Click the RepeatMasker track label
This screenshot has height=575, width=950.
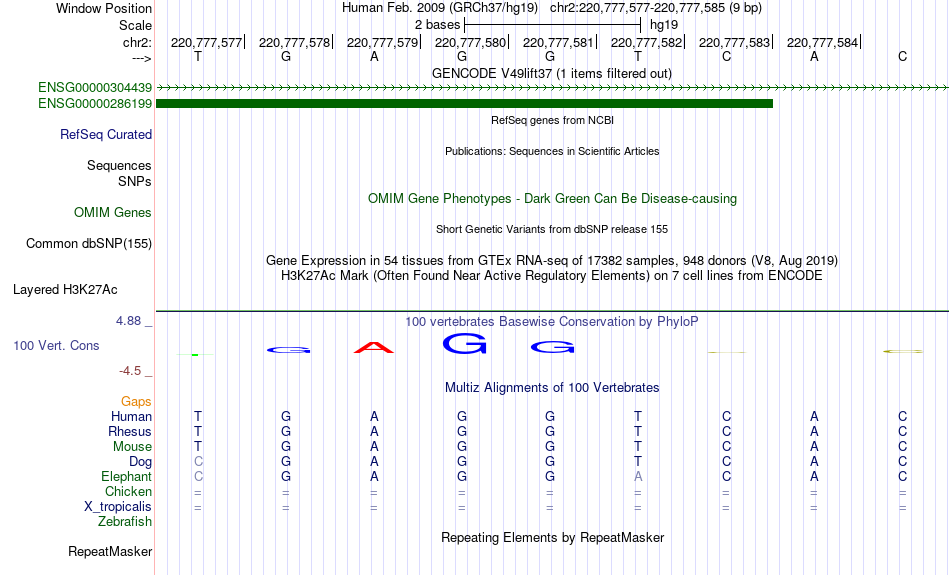[110, 551]
